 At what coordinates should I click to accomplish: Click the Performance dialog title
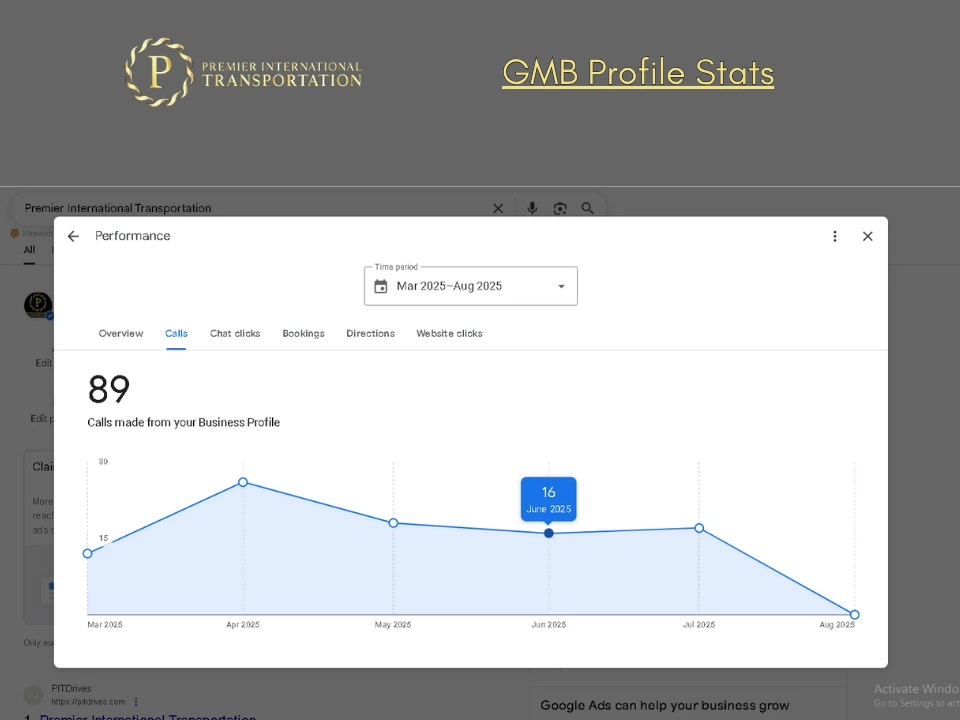133,236
